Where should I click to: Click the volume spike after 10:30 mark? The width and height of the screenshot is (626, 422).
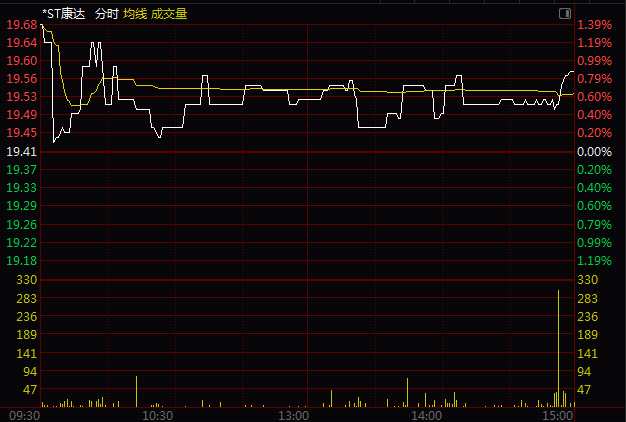pos(136,391)
